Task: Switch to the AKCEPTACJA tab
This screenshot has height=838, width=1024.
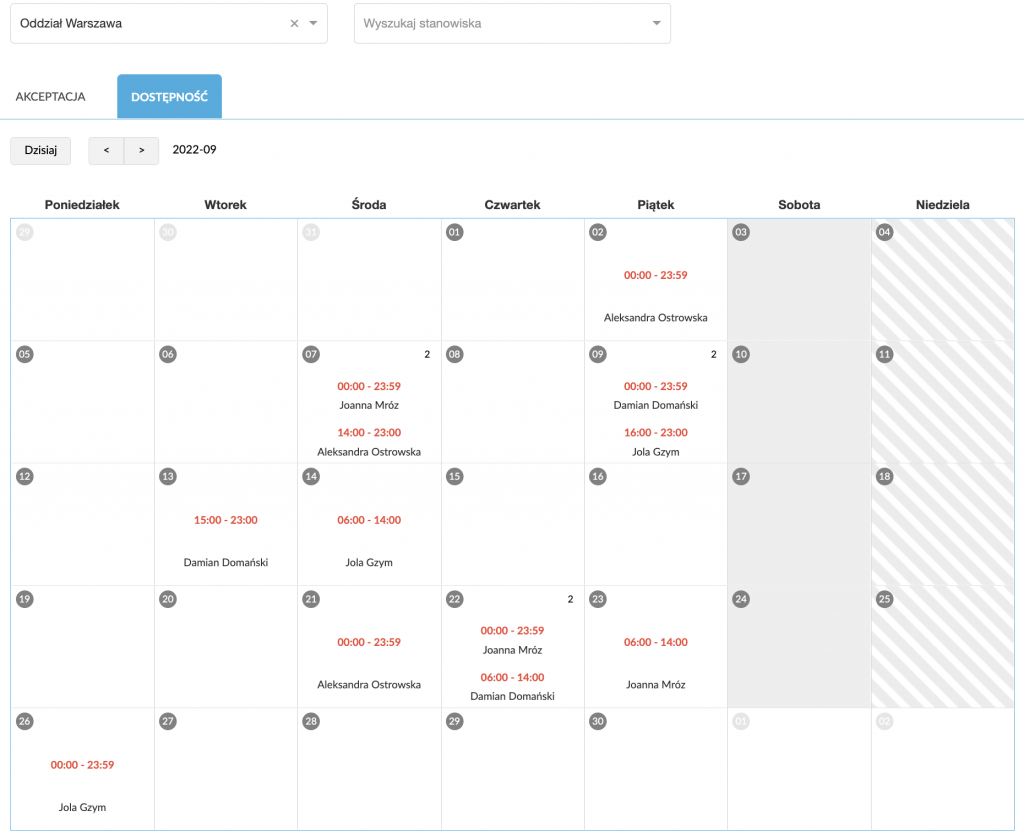Action: click(50, 97)
